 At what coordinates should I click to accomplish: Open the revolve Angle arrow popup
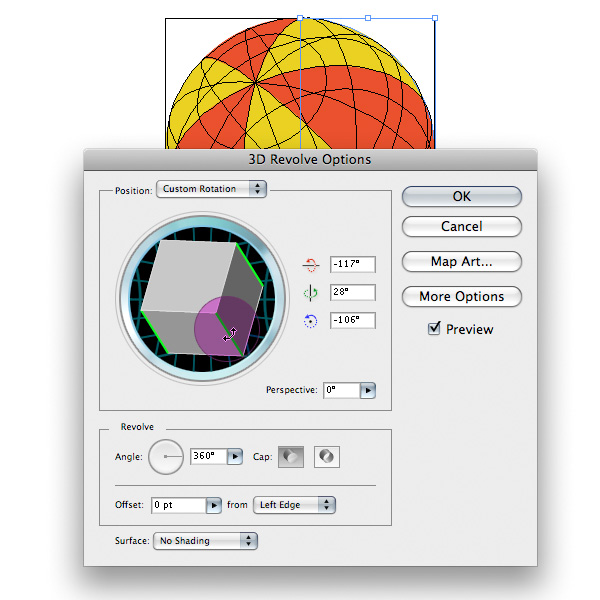click(235, 456)
